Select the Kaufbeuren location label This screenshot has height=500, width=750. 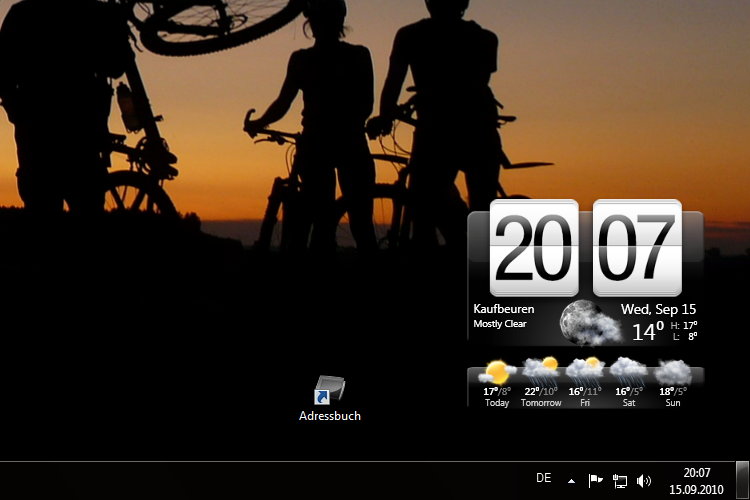click(x=504, y=309)
